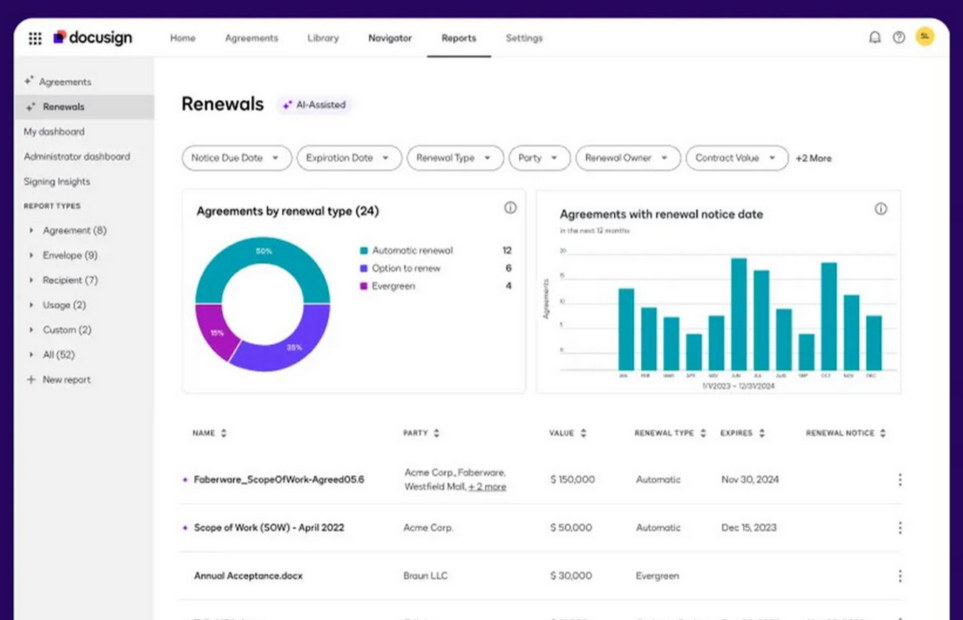Open the Party filter dropdown
This screenshot has height=620, width=963.
pyautogui.click(x=538, y=157)
